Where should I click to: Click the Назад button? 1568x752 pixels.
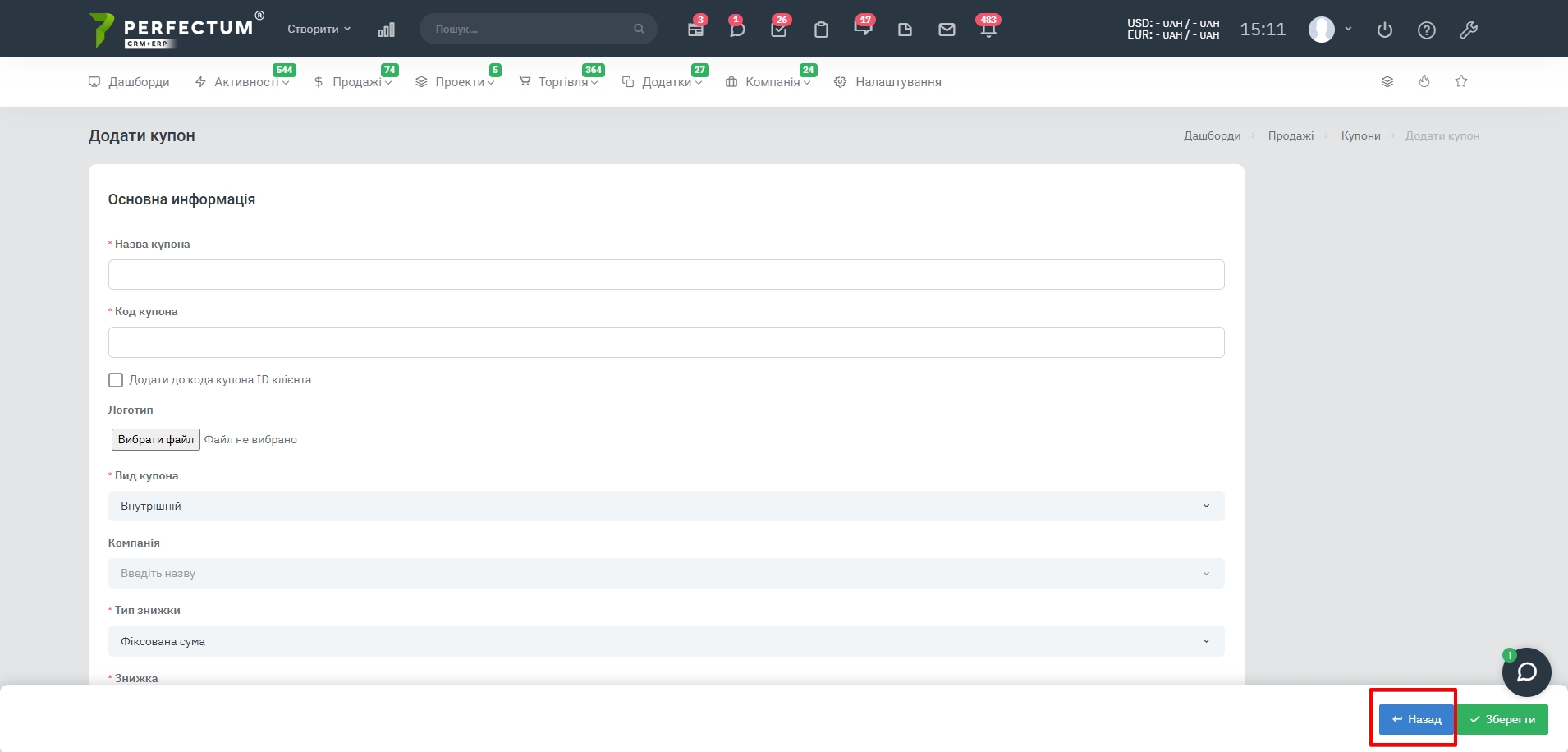pyautogui.click(x=1416, y=719)
